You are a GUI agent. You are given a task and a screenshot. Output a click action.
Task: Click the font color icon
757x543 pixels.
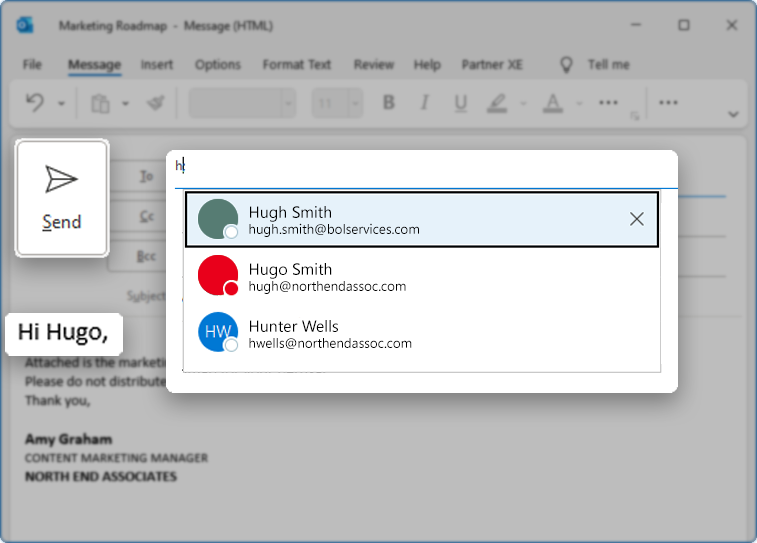pos(552,103)
